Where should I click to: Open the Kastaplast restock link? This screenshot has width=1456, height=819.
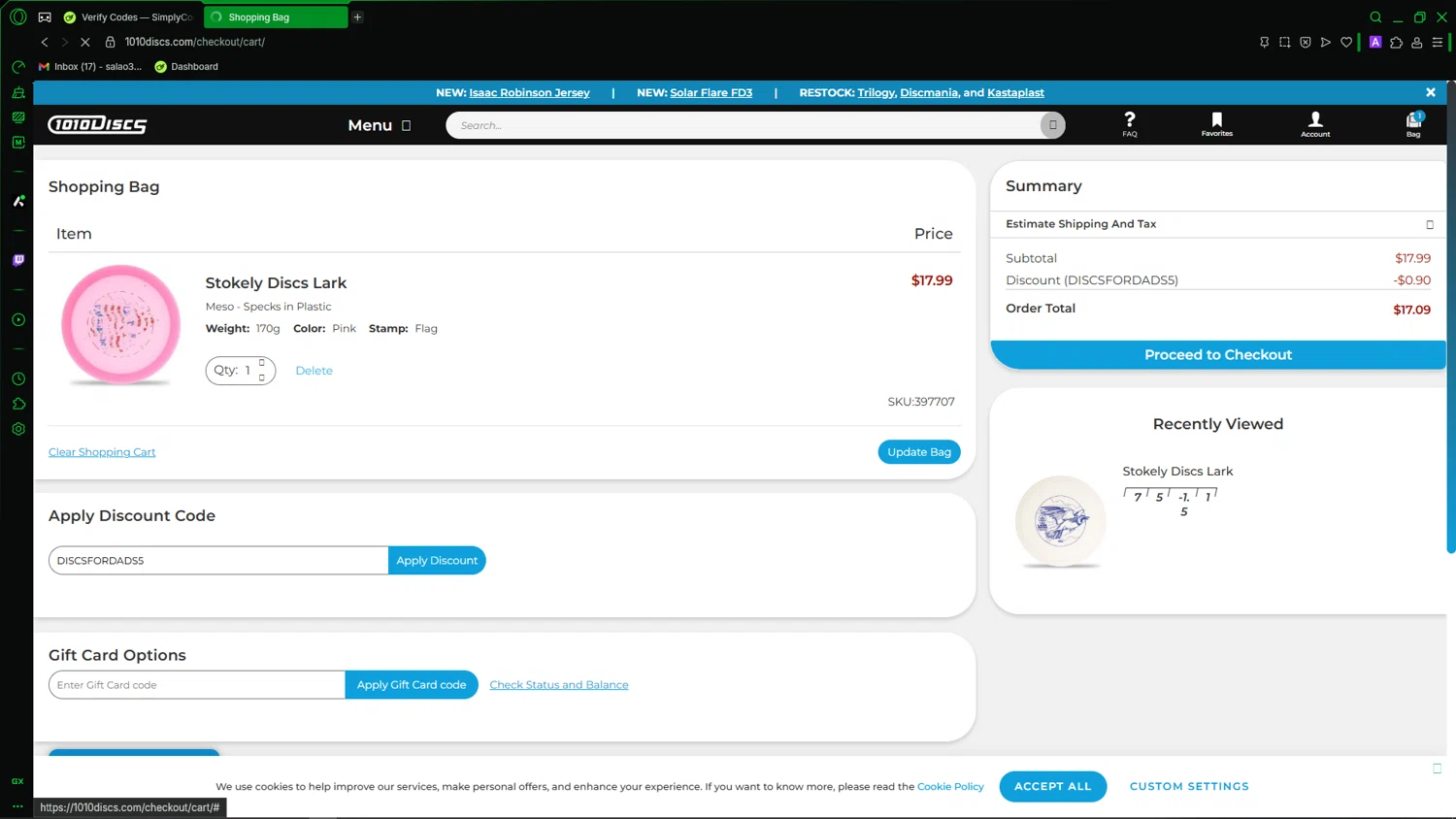click(x=1015, y=92)
